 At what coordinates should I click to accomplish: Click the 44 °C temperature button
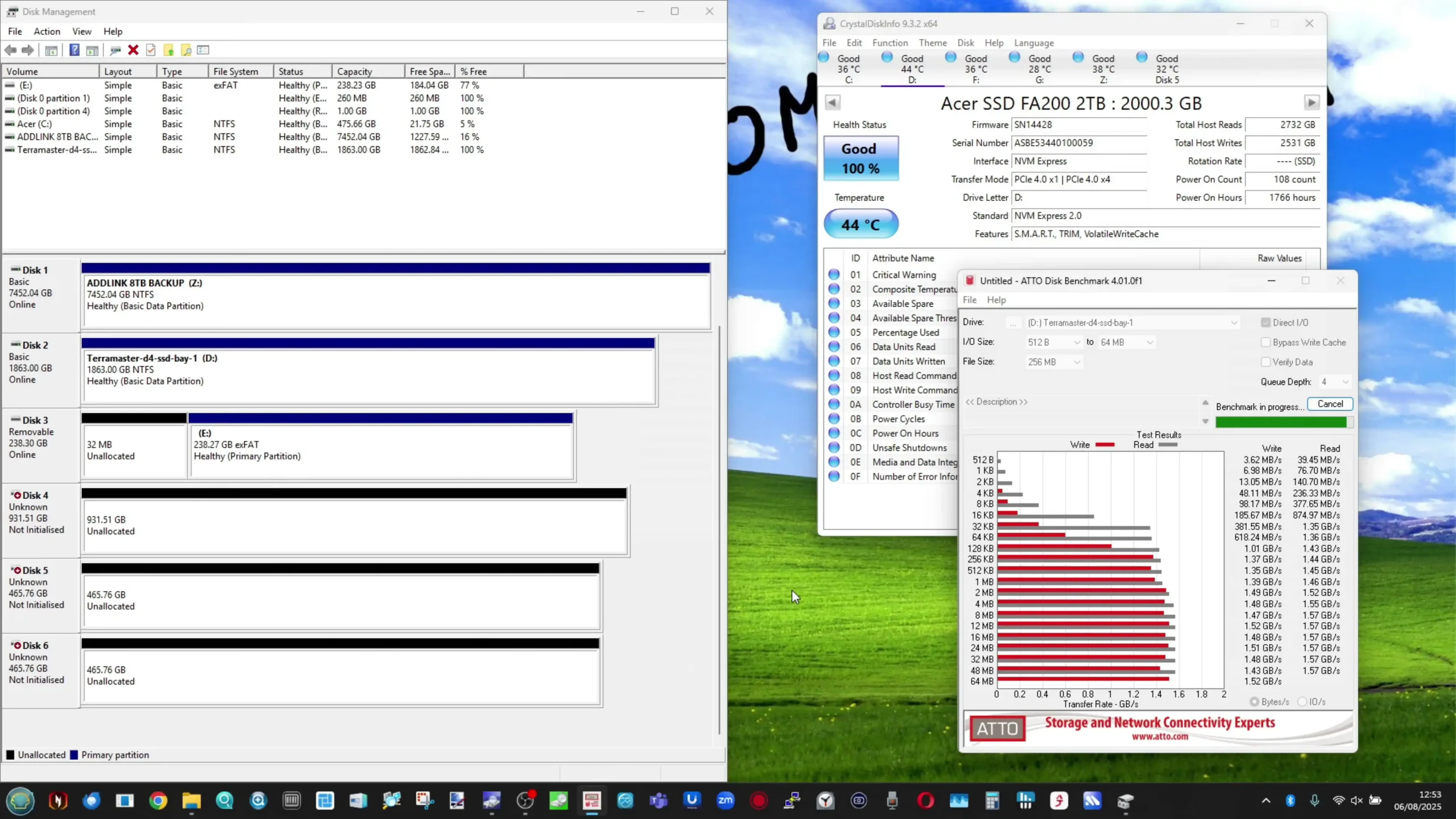tap(861, 224)
